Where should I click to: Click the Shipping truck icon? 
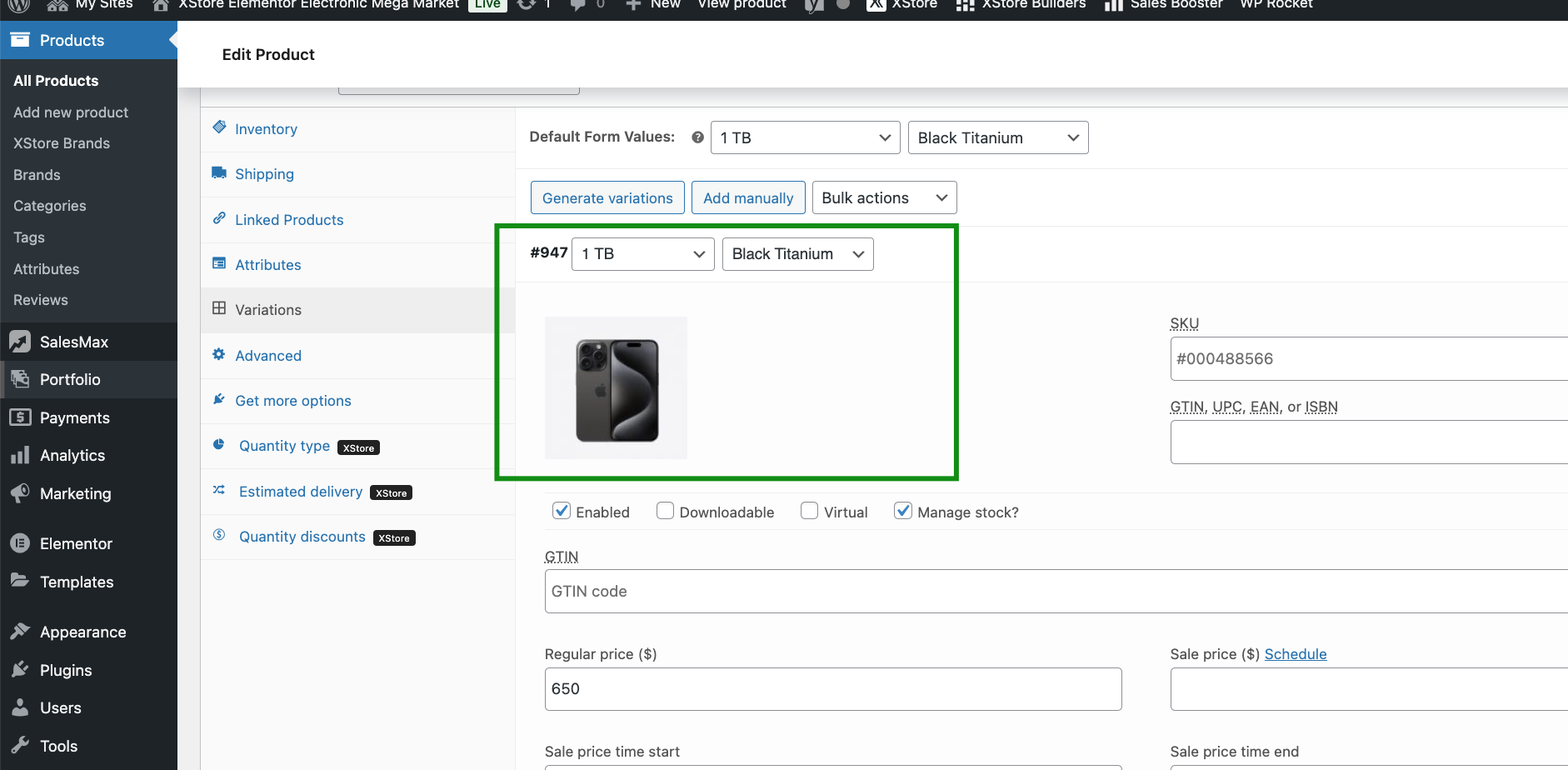219,172
